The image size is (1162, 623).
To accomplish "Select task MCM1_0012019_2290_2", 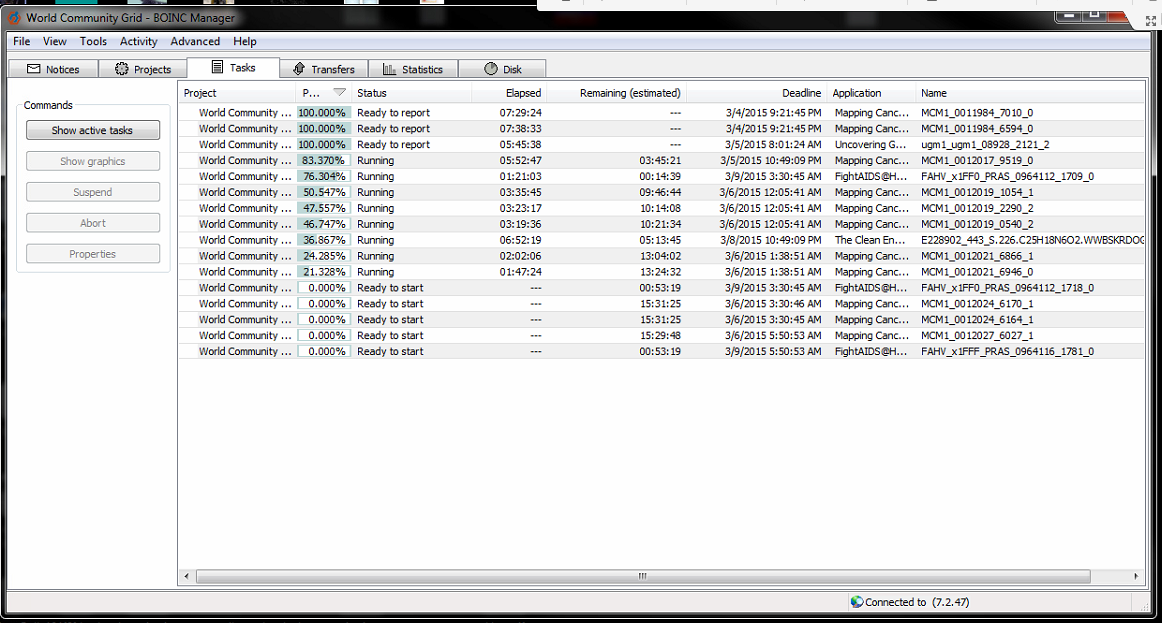I will tap(661, 208).
